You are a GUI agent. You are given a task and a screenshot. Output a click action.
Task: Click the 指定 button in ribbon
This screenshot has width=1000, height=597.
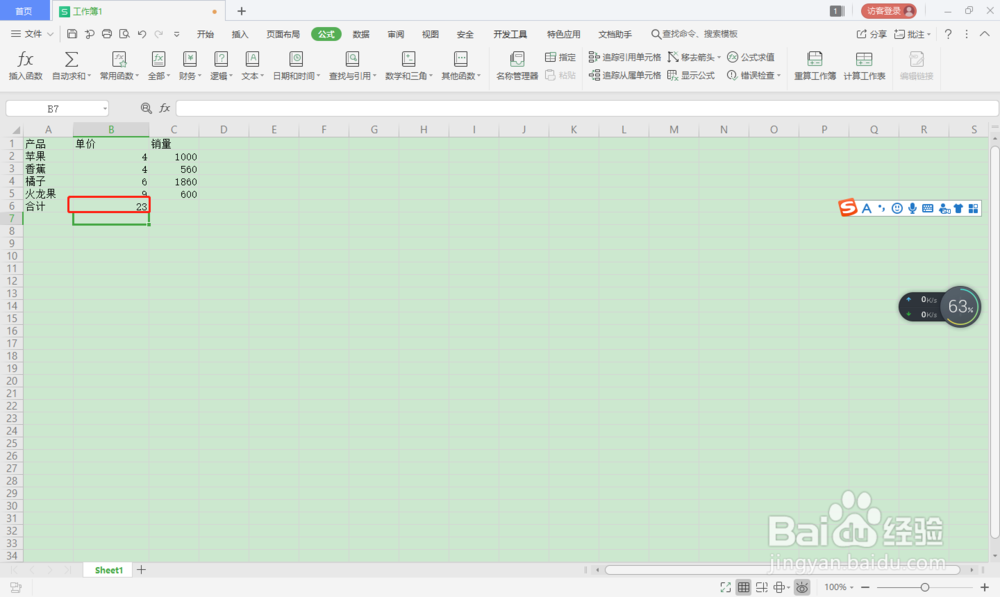(560, 57)
